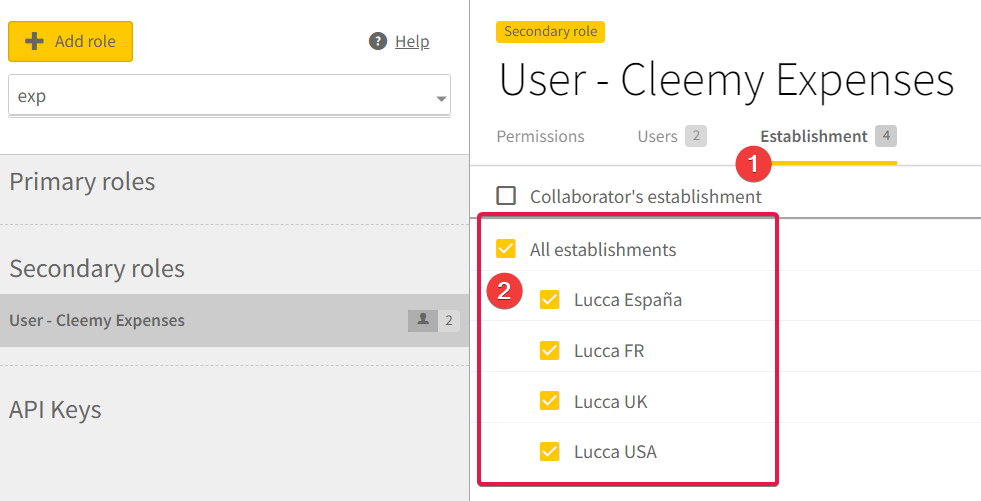Select User - Cleemy Expenses role in list
981x501 pixels.
coord(234,320)
